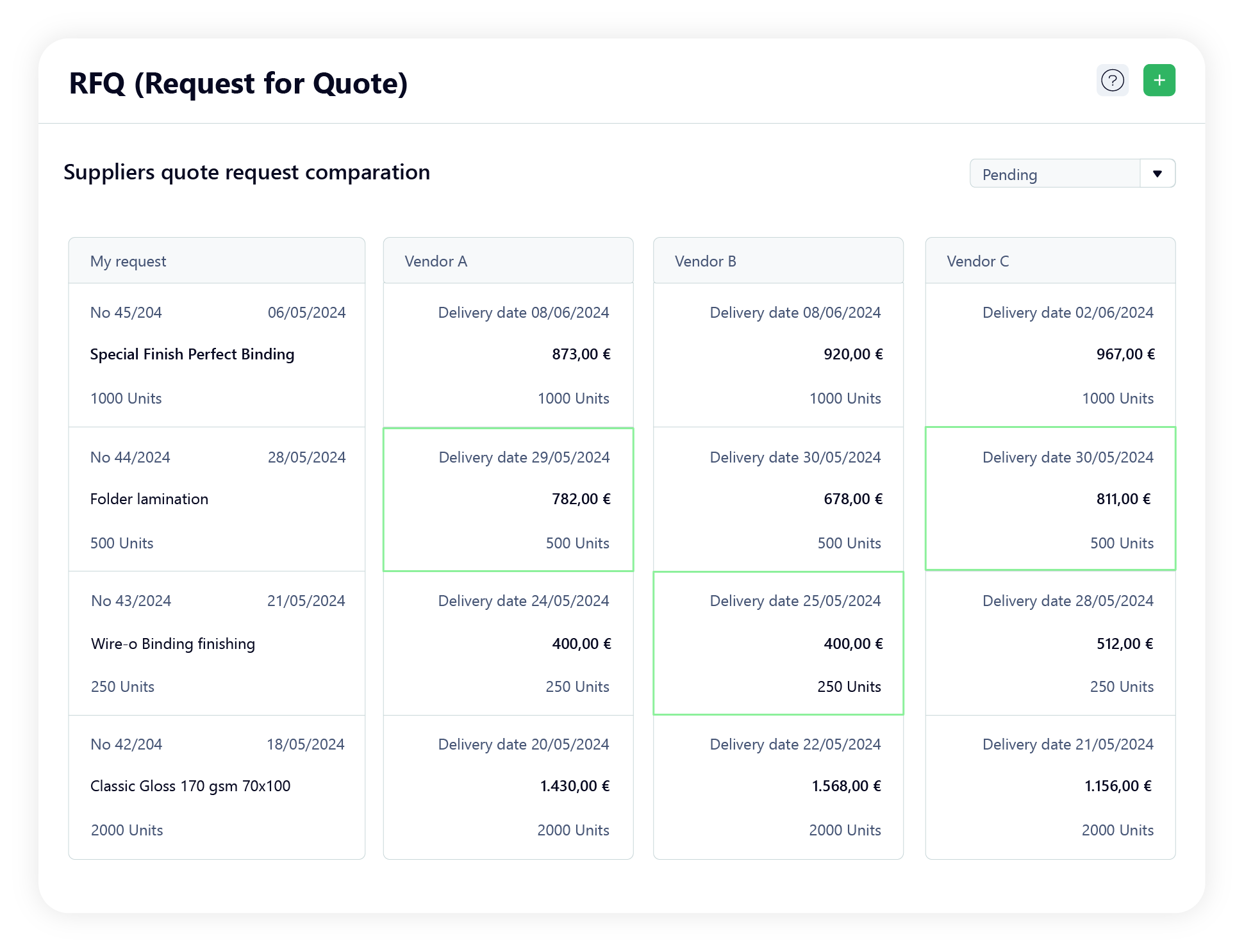This screenshot has height=952, width=1244.
Task: Open request No 43/2024 Wire-o Binding finishing
Action: pos(217,643)
